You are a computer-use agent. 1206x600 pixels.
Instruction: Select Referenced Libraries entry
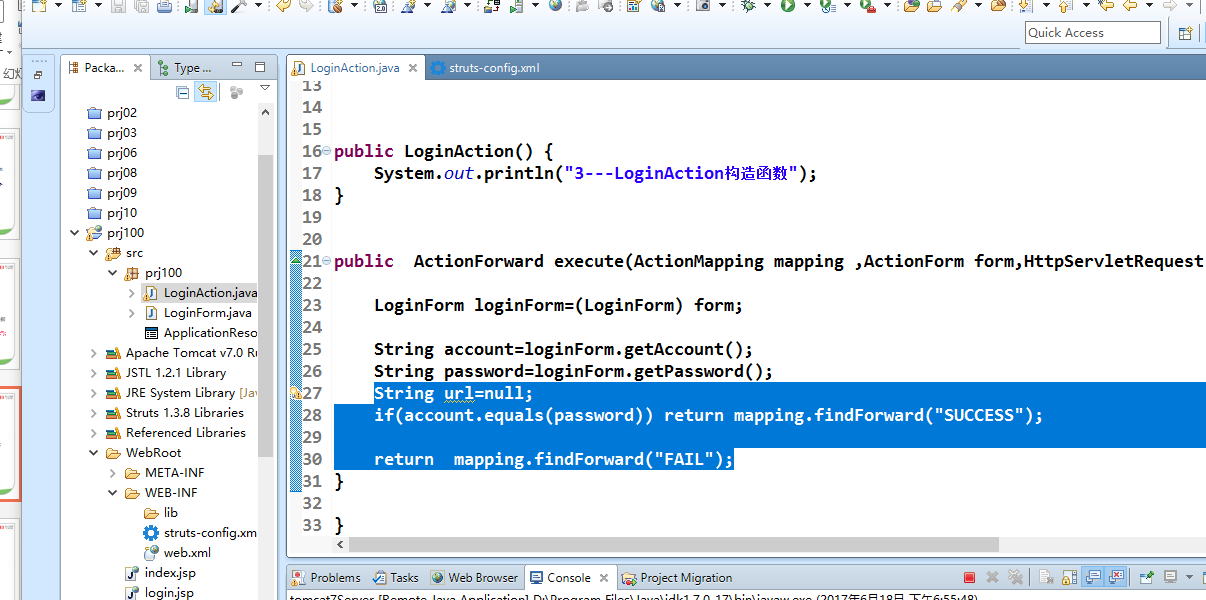coord(176,433)
